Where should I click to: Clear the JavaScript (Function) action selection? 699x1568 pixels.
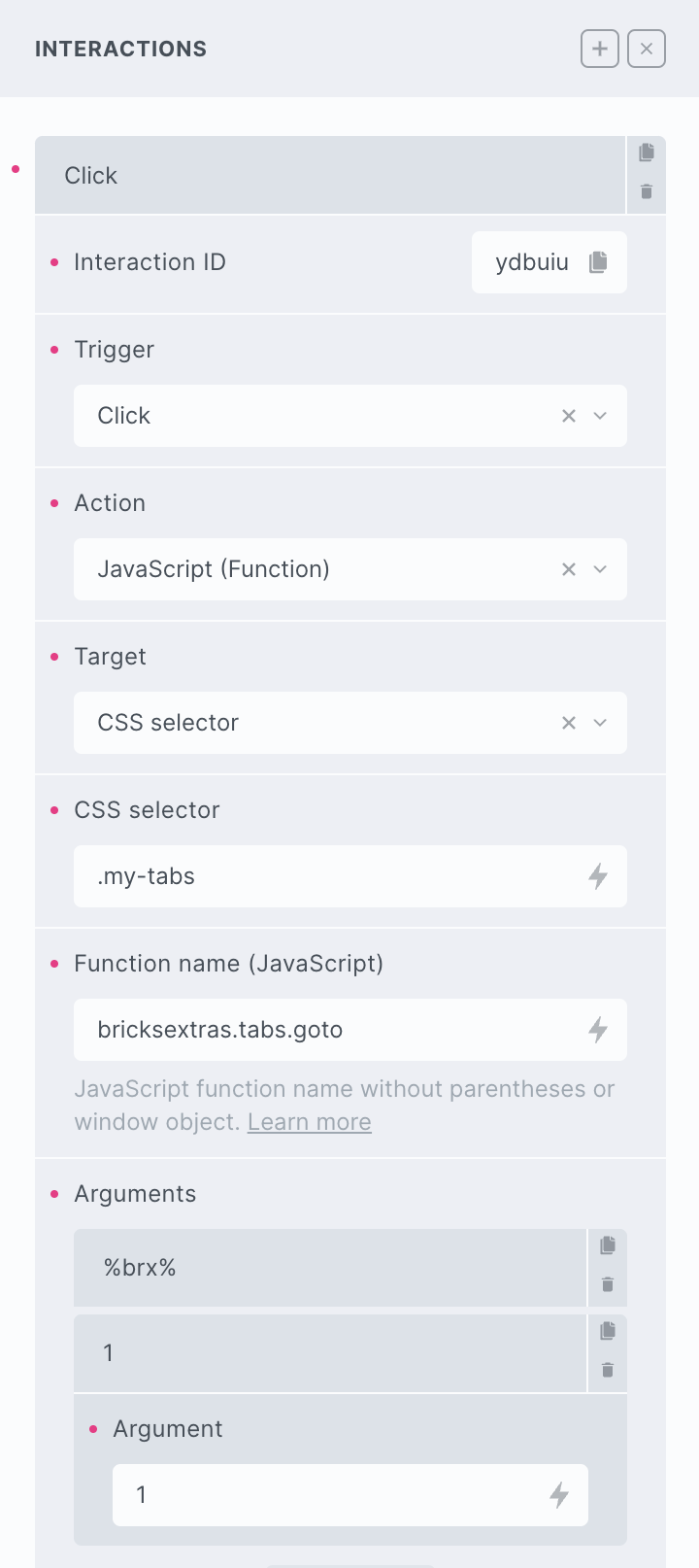point(569,569)
